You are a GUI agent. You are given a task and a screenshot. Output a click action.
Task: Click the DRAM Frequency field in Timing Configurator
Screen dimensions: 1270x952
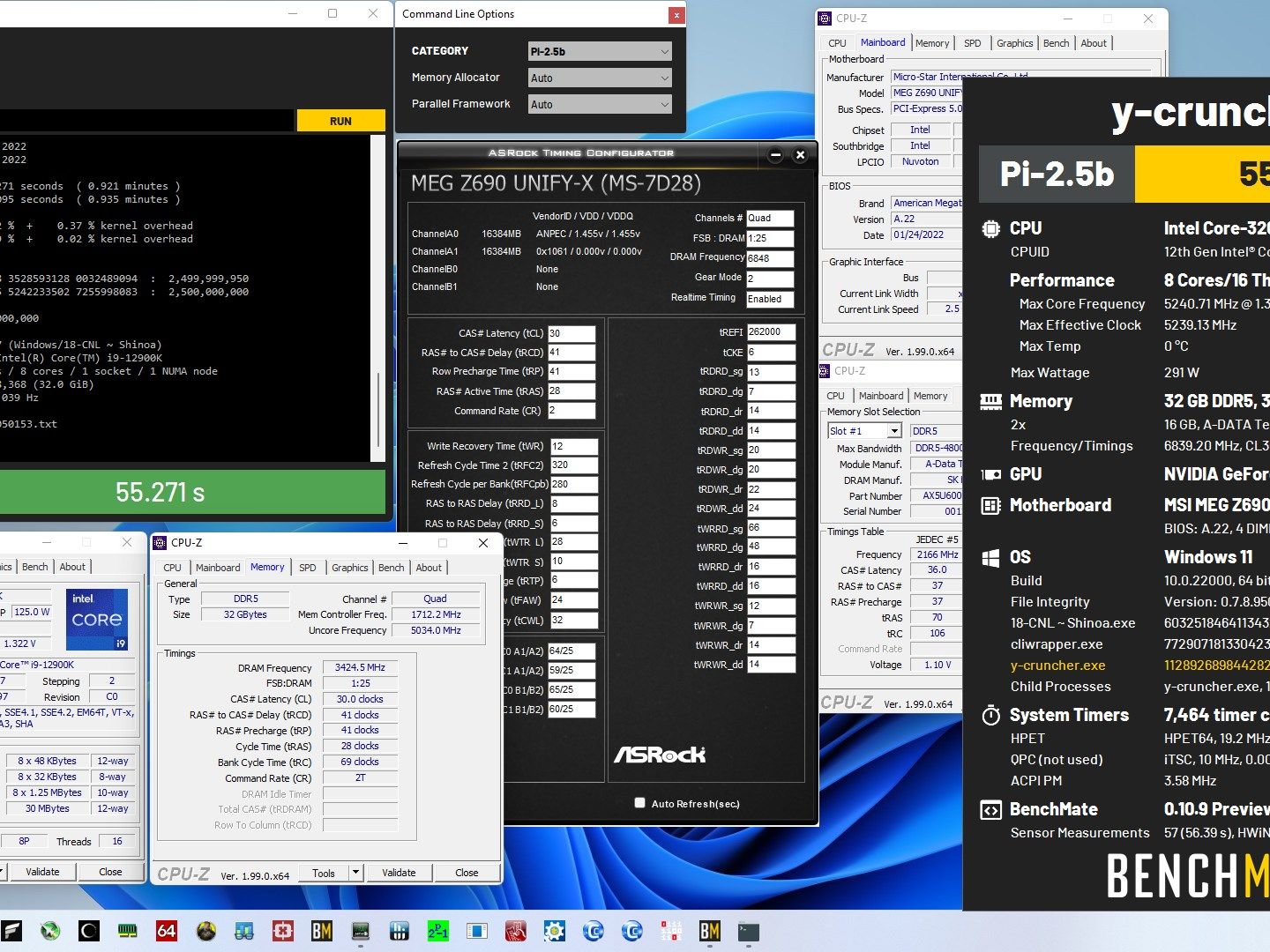[769, 258]
